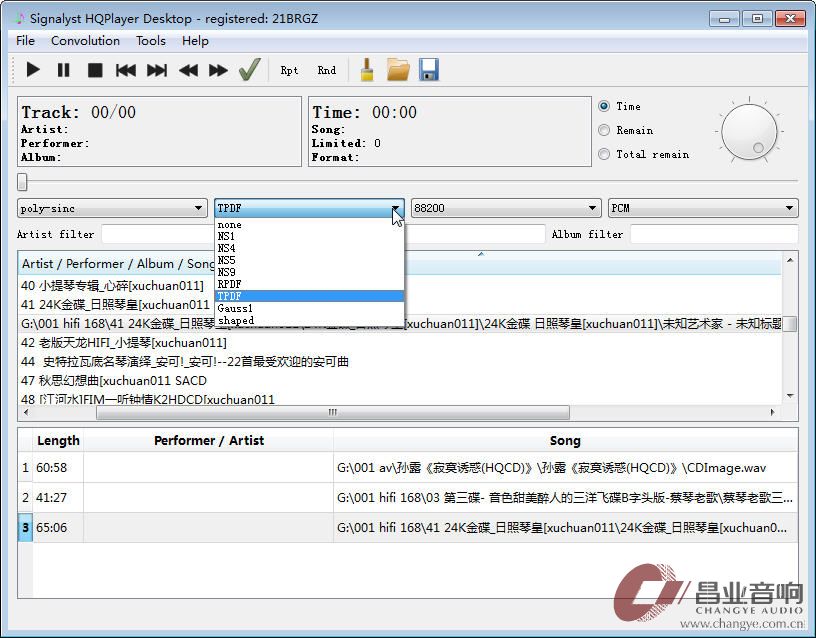Open the 88200 sample rate dropdown

click(506, 208)
